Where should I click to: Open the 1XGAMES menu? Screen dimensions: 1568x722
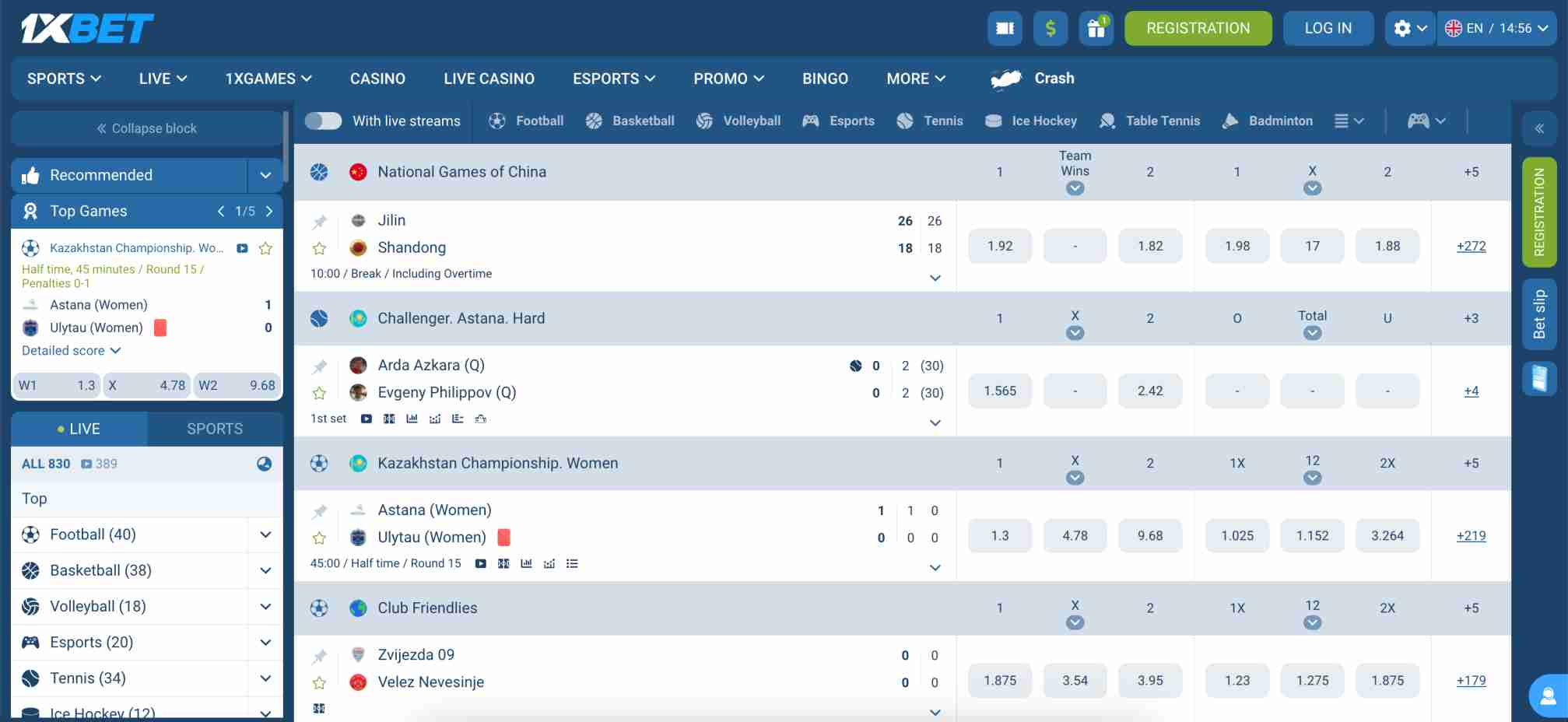pos(268,79)
